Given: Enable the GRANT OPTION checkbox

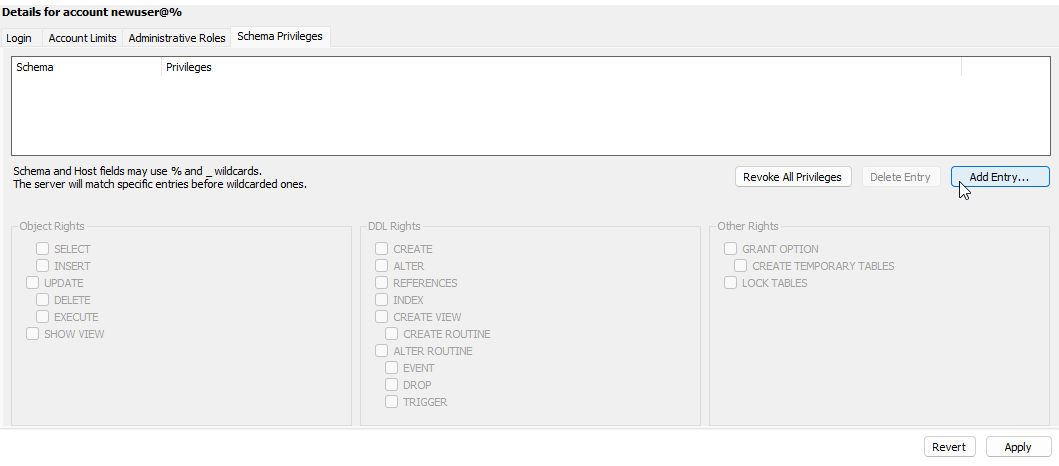Looking at the screenshot, I should pyautogui.click(x=731, y=249).
